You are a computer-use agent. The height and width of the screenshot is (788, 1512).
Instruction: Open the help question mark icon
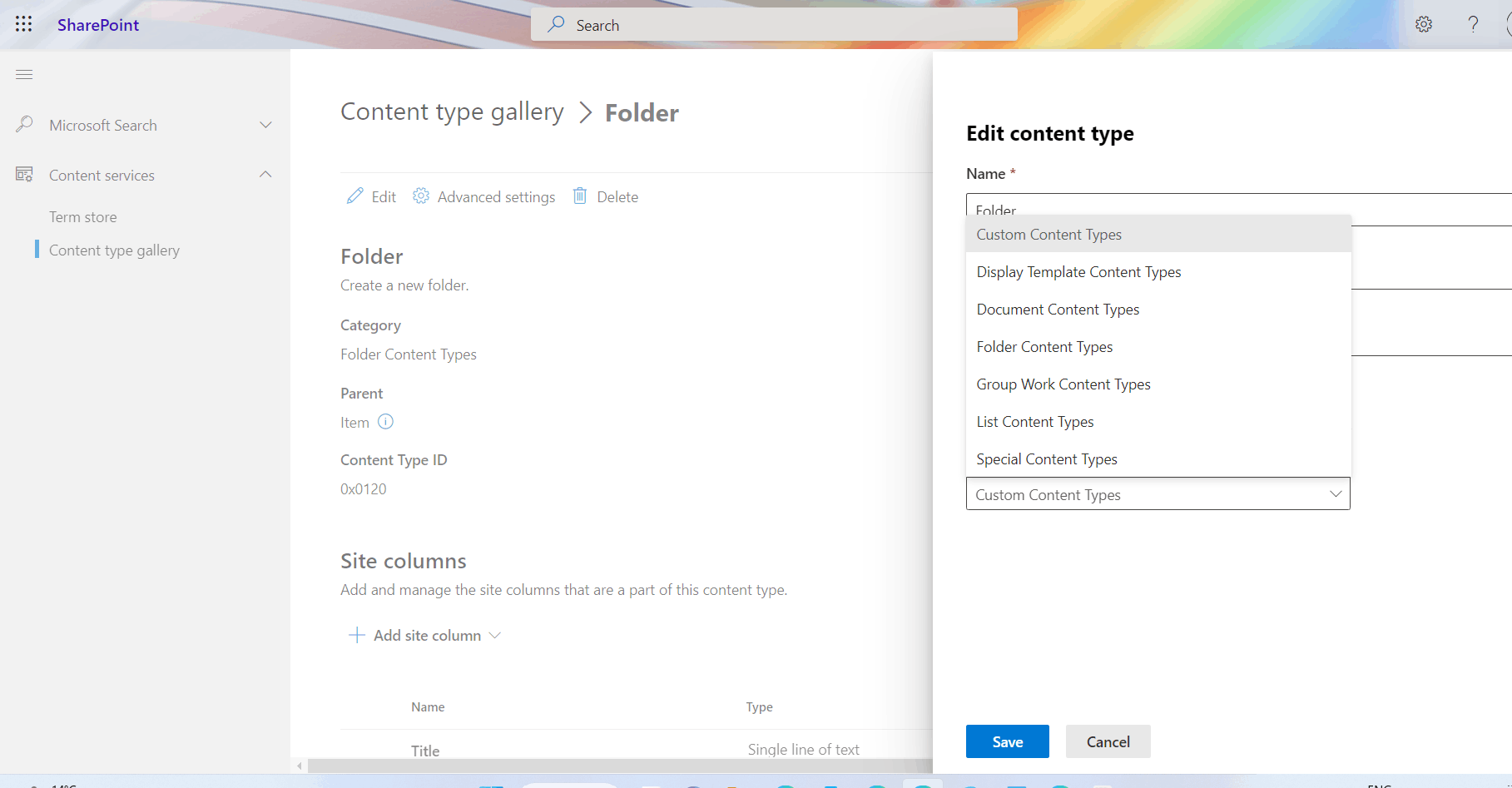(1473, 24)
